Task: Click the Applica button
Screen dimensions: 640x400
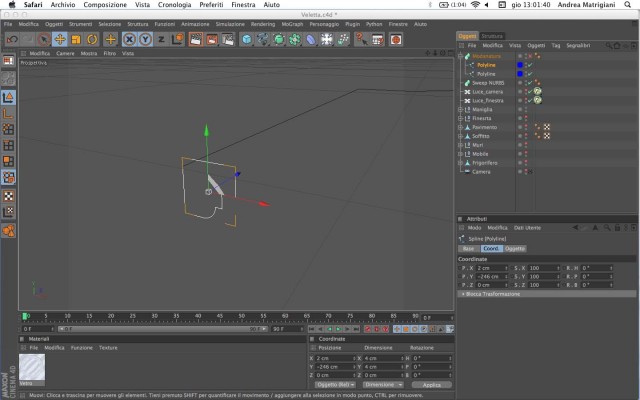Action: click(431, 384)
